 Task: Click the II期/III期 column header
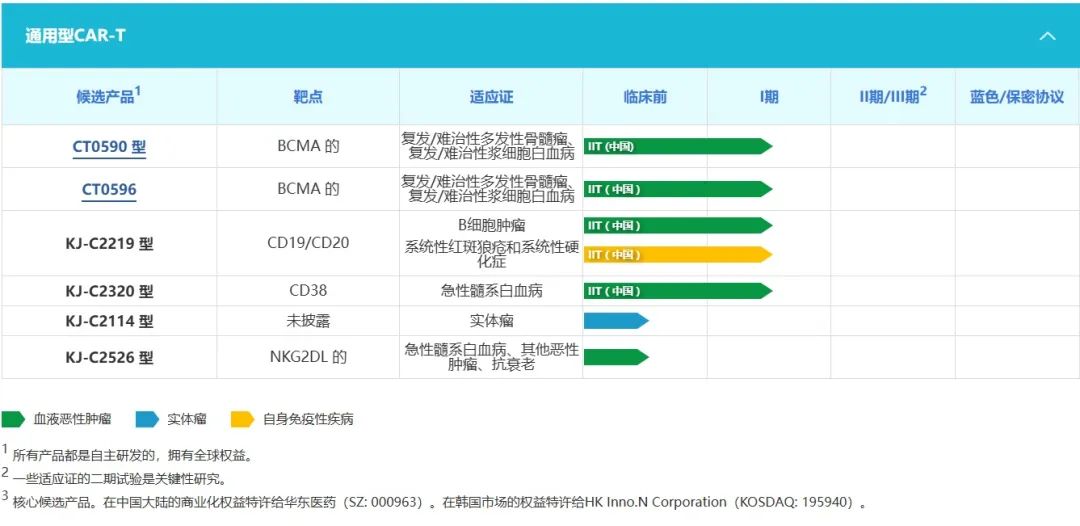click(x=892, y=96)
